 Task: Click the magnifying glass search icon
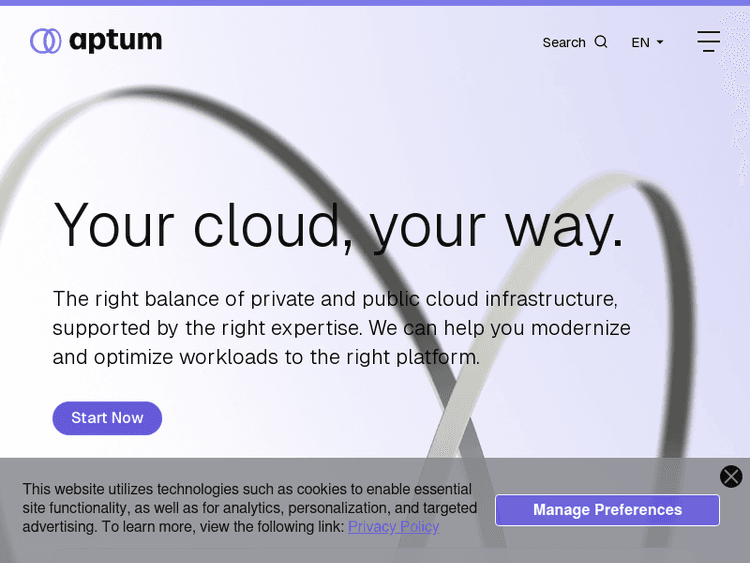click(x=601, y=42)
